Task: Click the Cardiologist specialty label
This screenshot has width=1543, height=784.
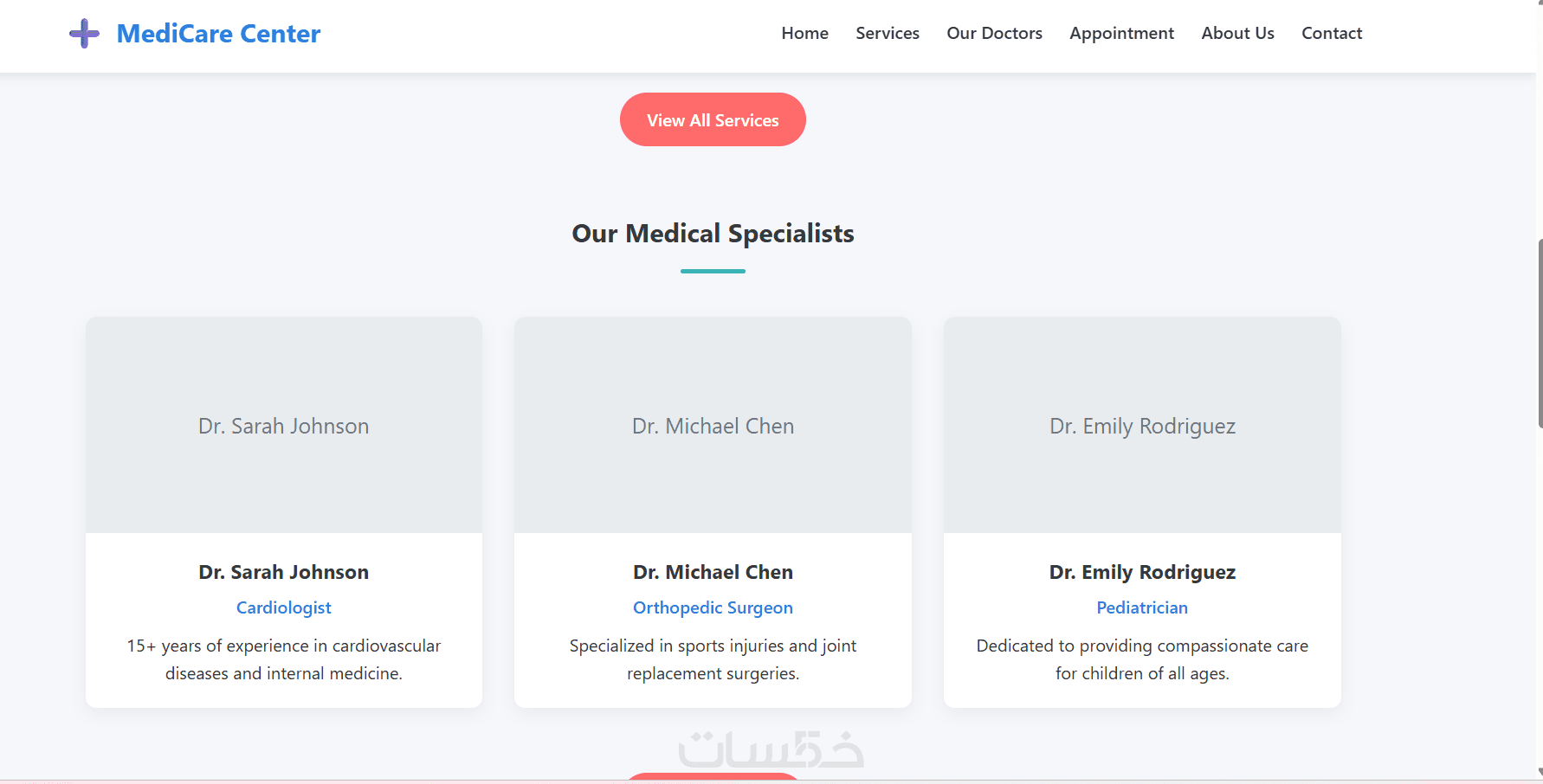Action: [284, 607]
